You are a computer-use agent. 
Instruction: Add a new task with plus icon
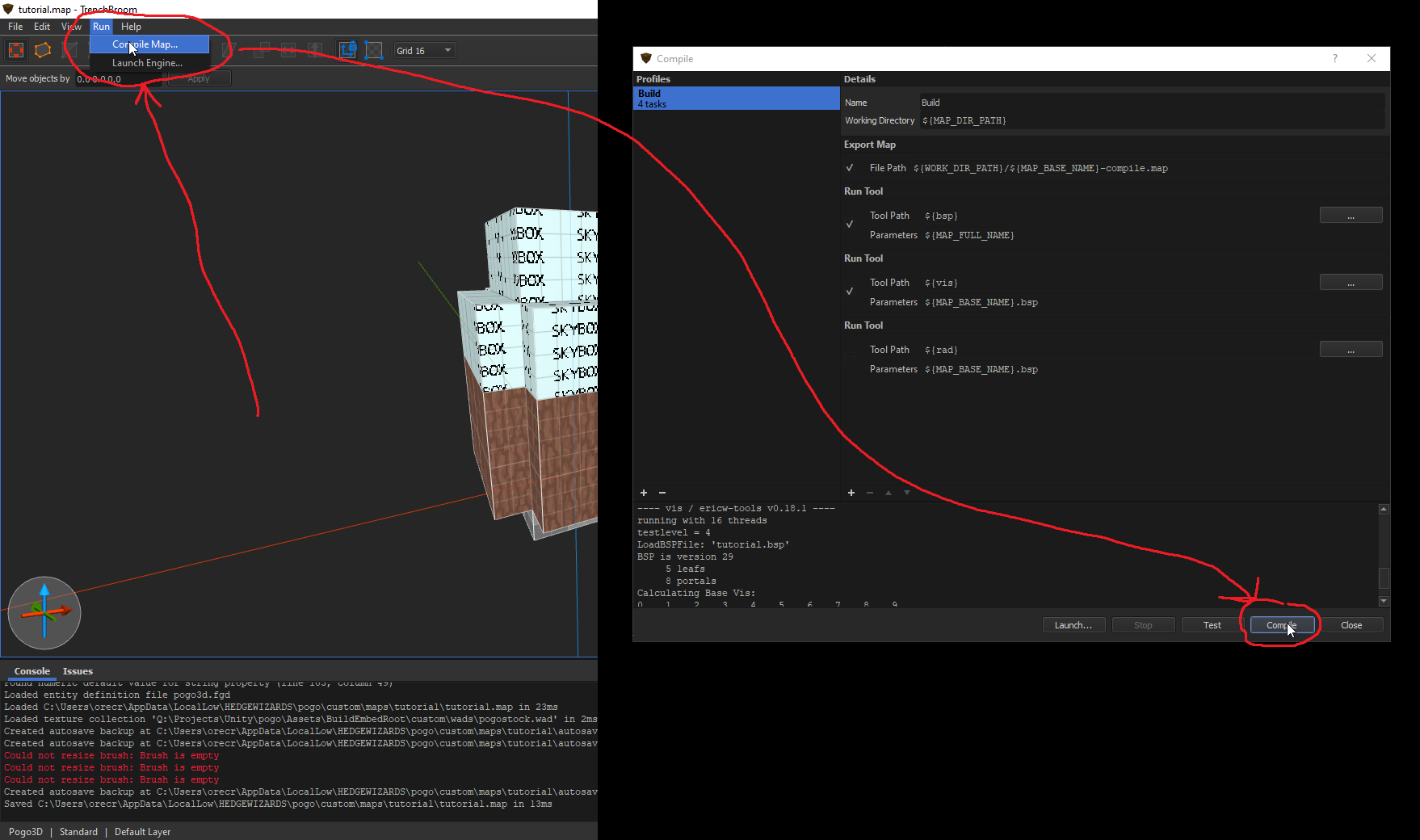point(851,493)
